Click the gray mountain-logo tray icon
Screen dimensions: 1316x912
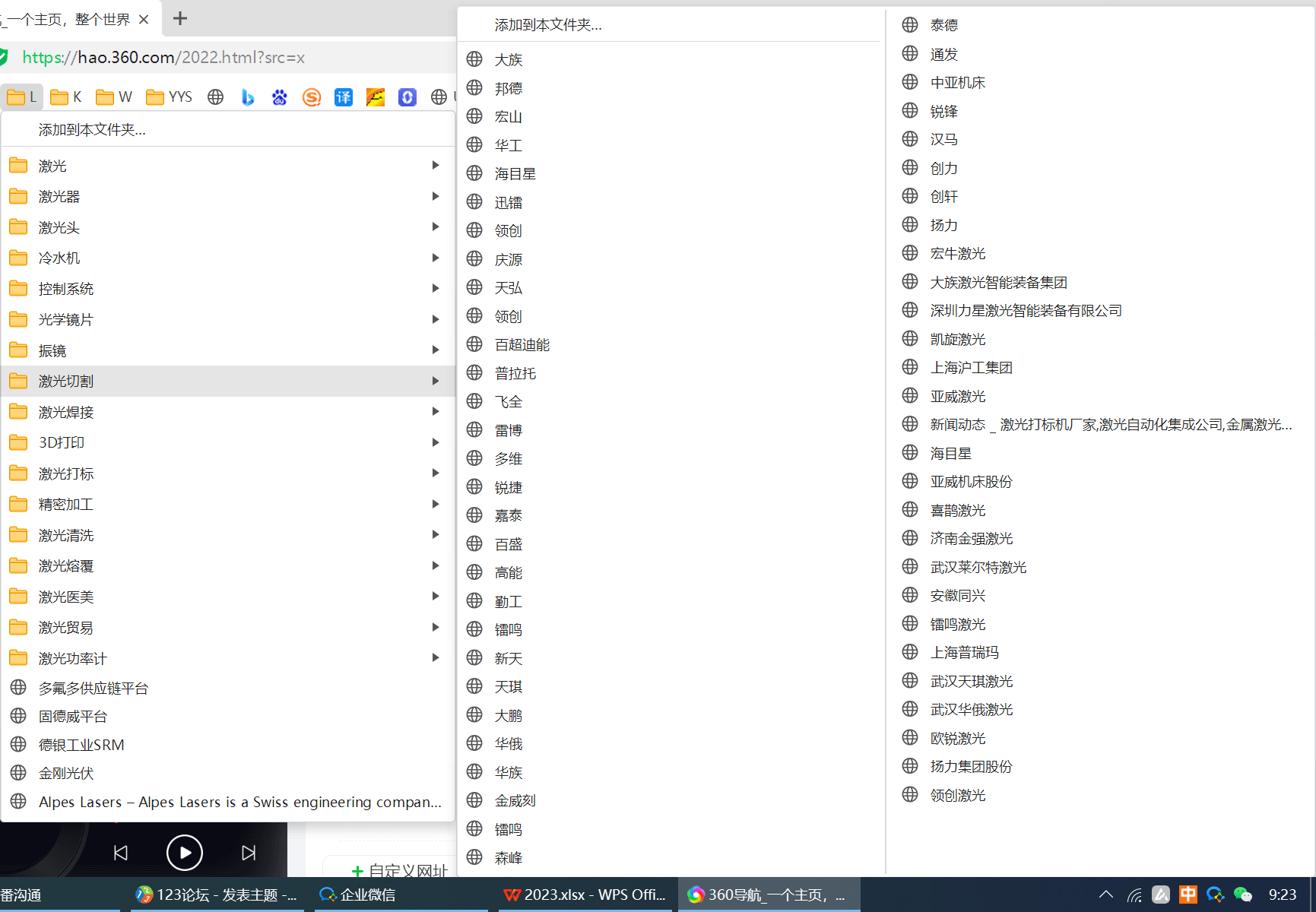[x=1161, y=895]
